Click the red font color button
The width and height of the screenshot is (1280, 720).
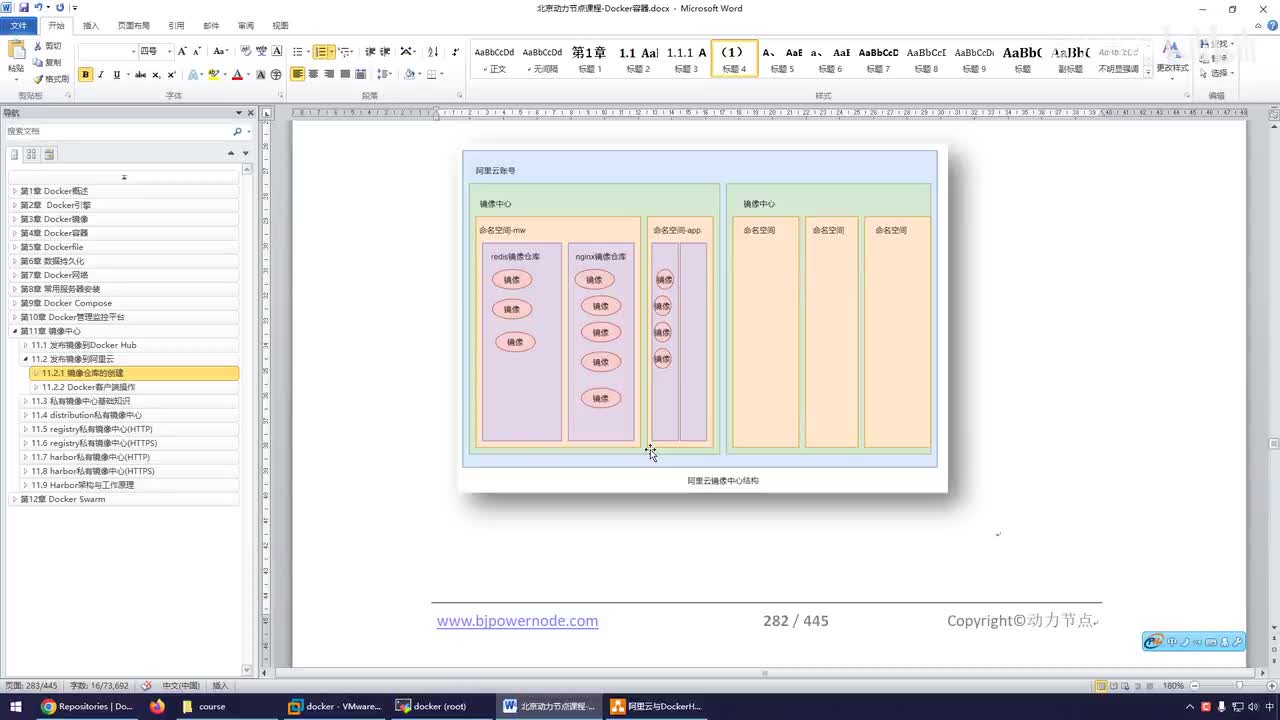click(x=237, y=74)
